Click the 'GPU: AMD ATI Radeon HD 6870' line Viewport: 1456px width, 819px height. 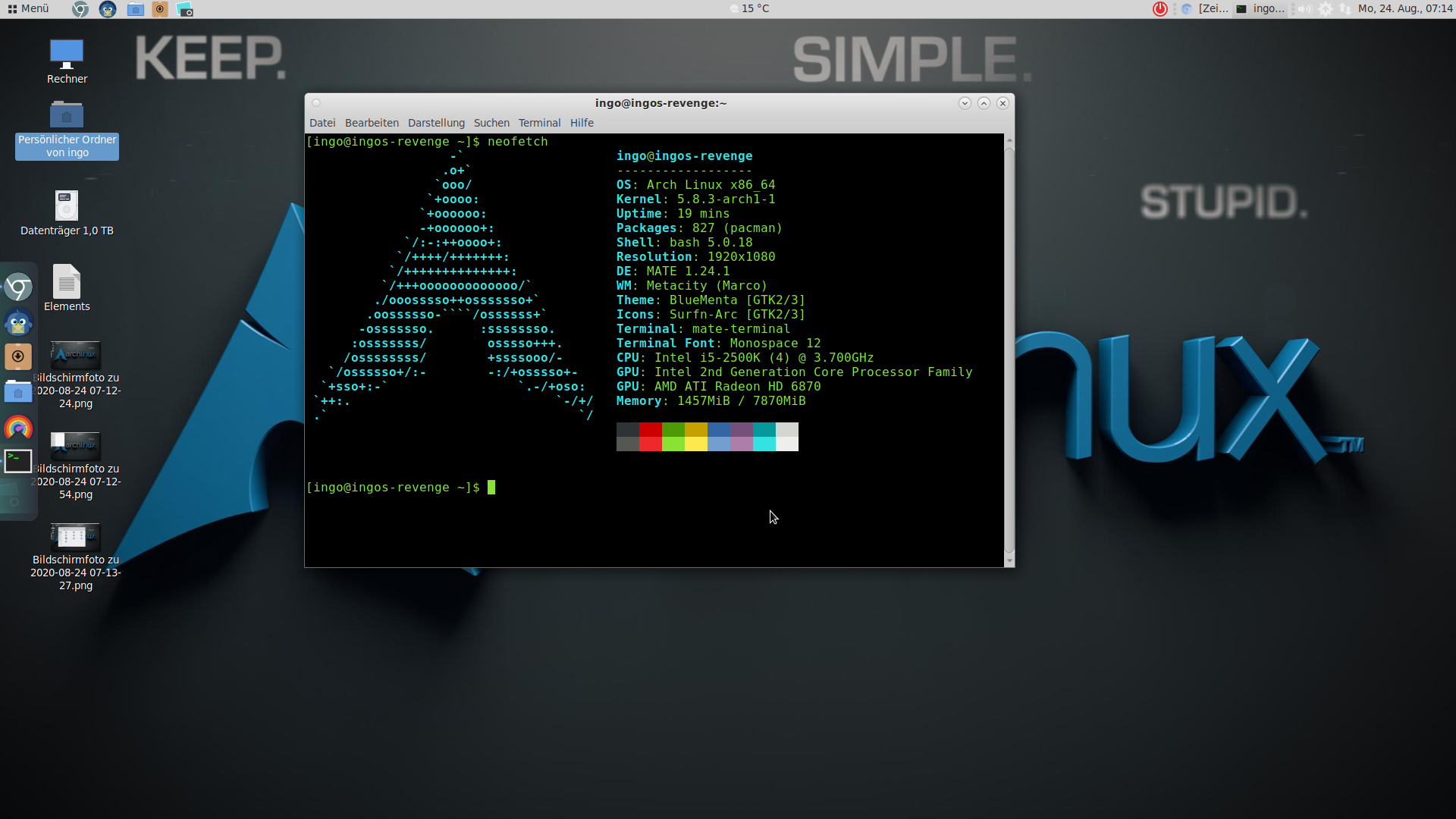(719, 387)
